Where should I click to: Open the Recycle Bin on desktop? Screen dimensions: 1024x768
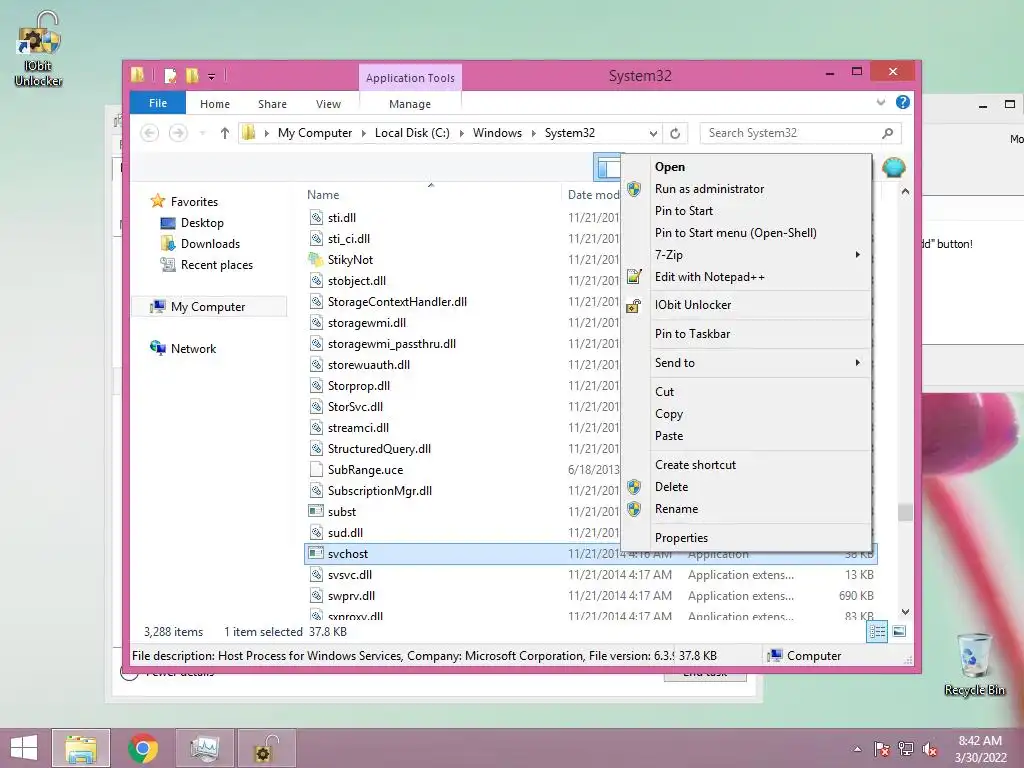(x=974, y=664)
